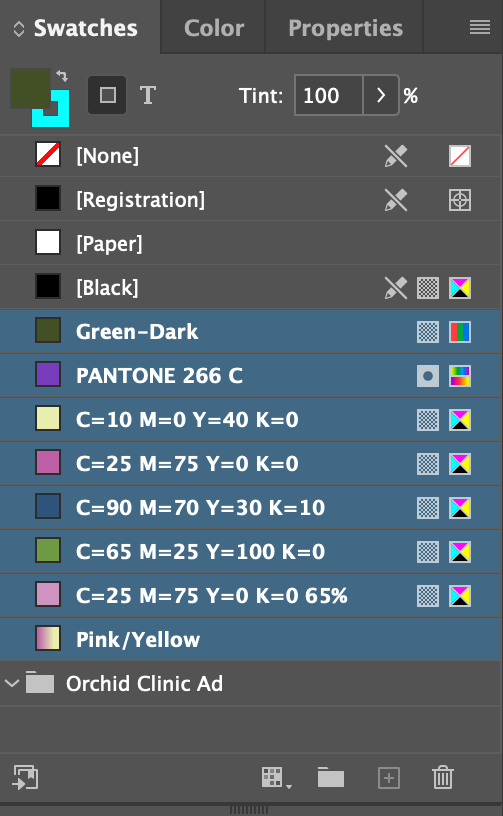This screenshot has width=503, height=816.
Task: Activate the cyan stroke proxy box
Action: tap(50, 109)
